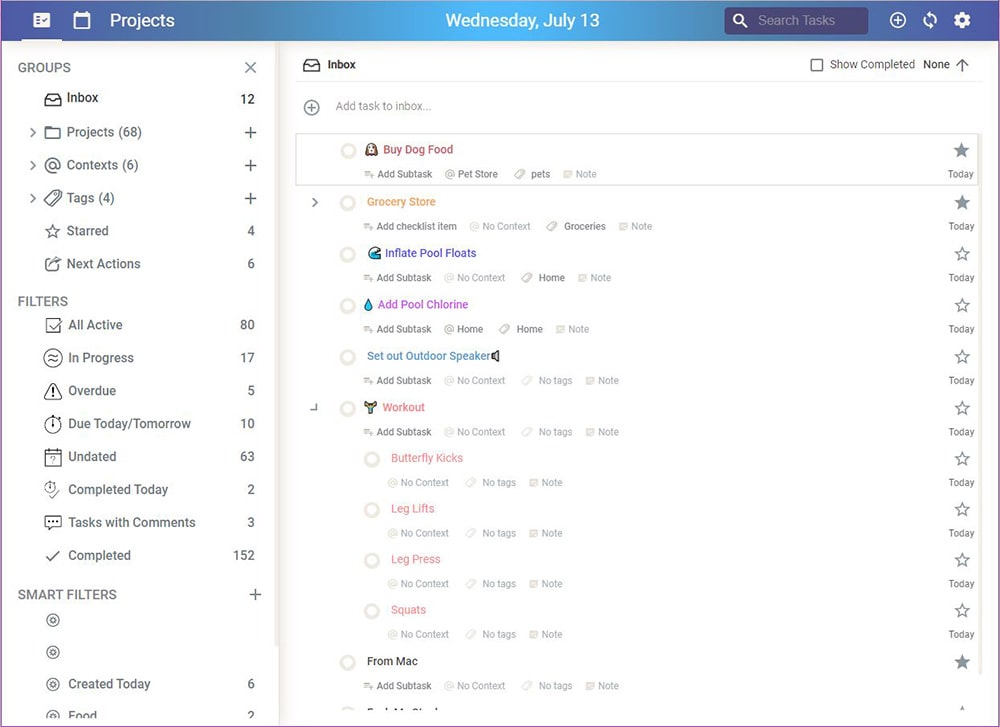Enable the Show Completed checkbox
The width and height of the screenshot is (1000, 727).
(817, 65)
